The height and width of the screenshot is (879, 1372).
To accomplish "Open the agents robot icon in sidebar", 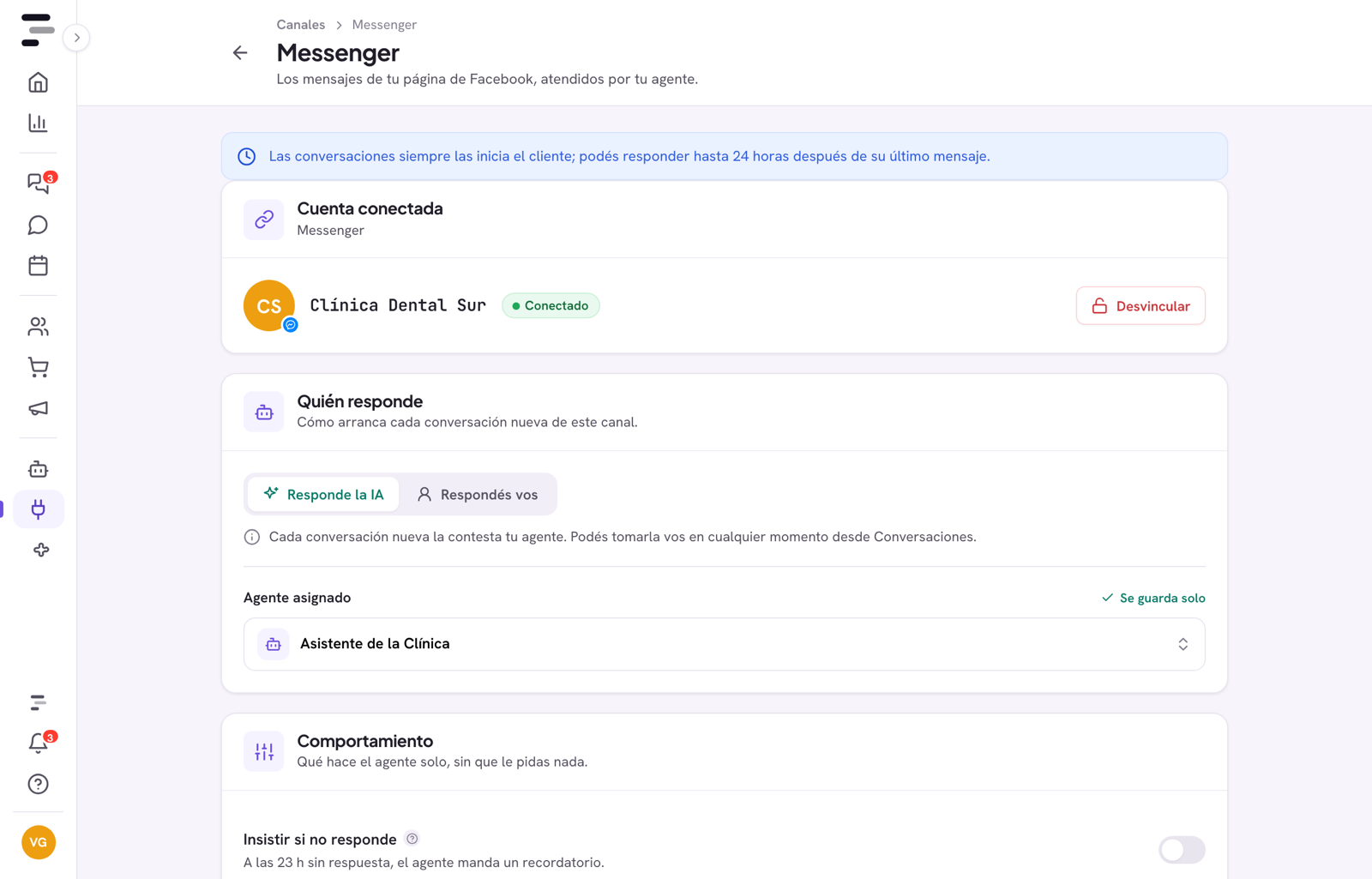I will pyautogui.click(x=38, y=468).
